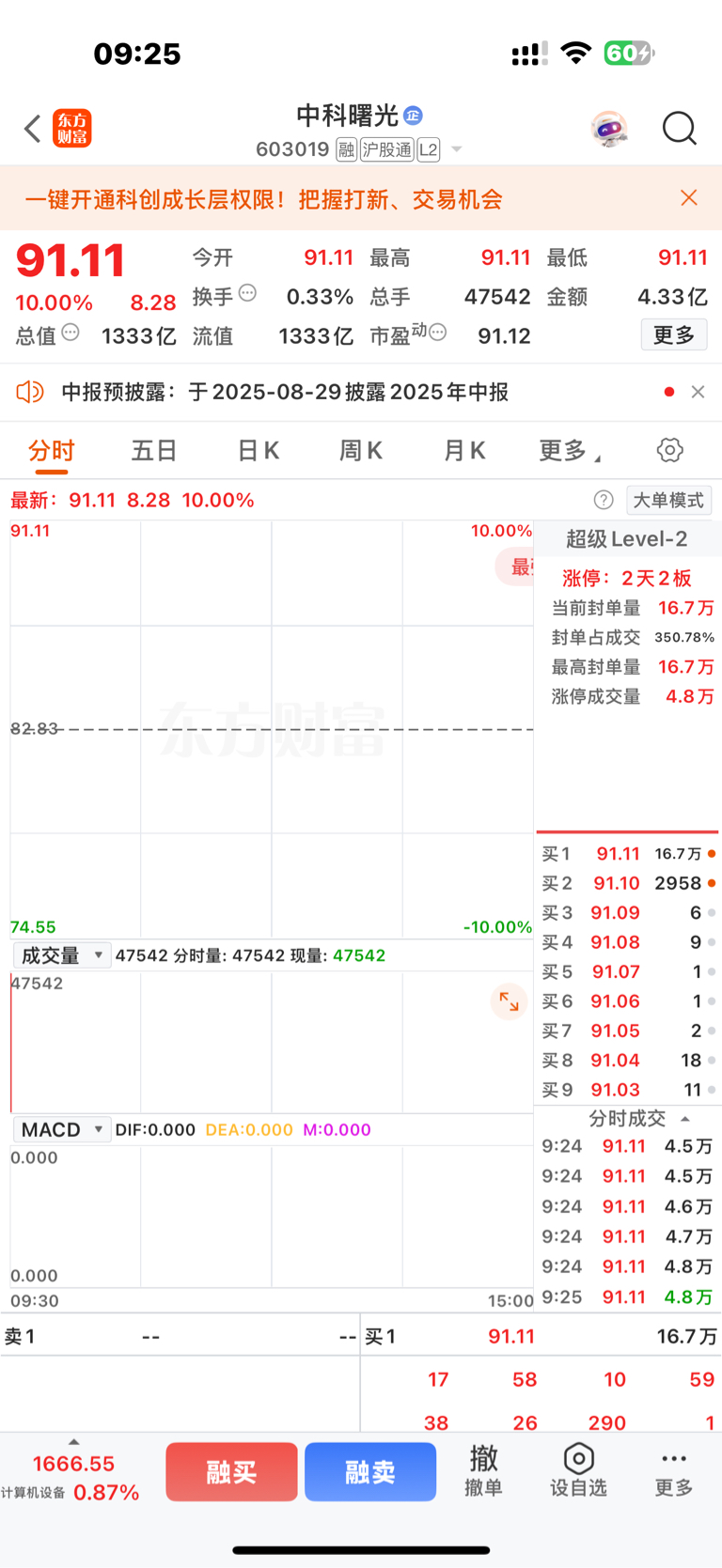Tap the red 融买 button

click(x=231, y=1471)
